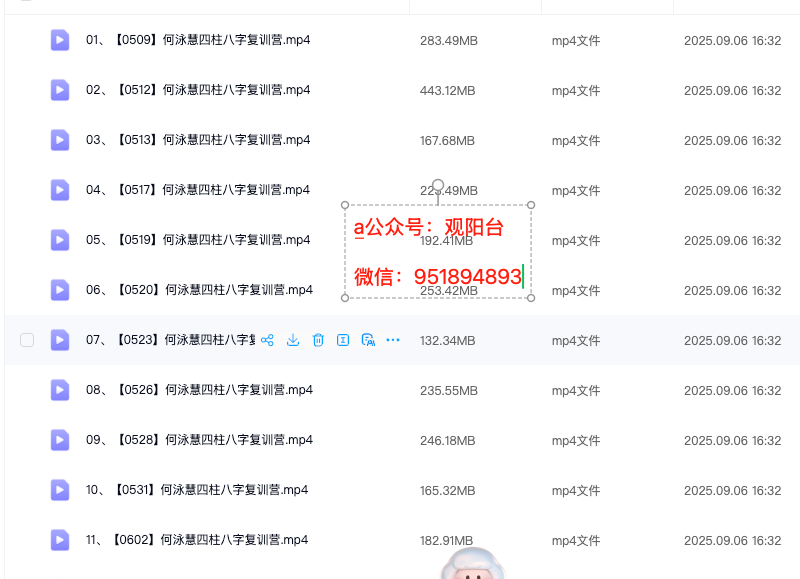Image resolution: width=800 pixels, height=579 pixels.
Task: Click the bottom-right resize handle of the text box
Action: 530,297
